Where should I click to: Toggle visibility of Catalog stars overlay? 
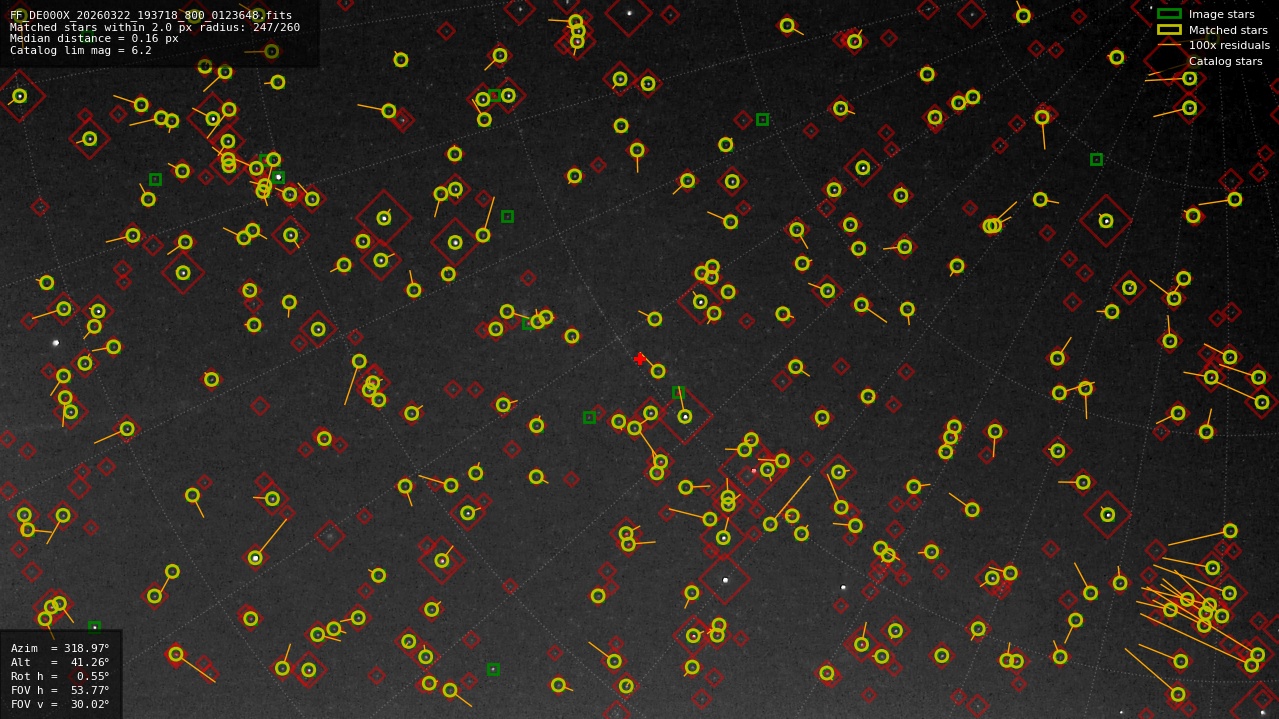pos(1225,61)
